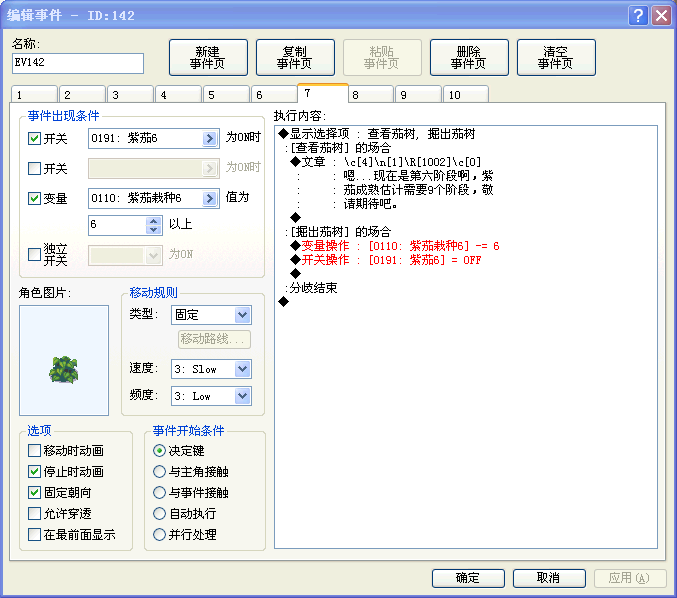Click the event name field EV142
Screen dimensions: 677x598
click(78, 63)
